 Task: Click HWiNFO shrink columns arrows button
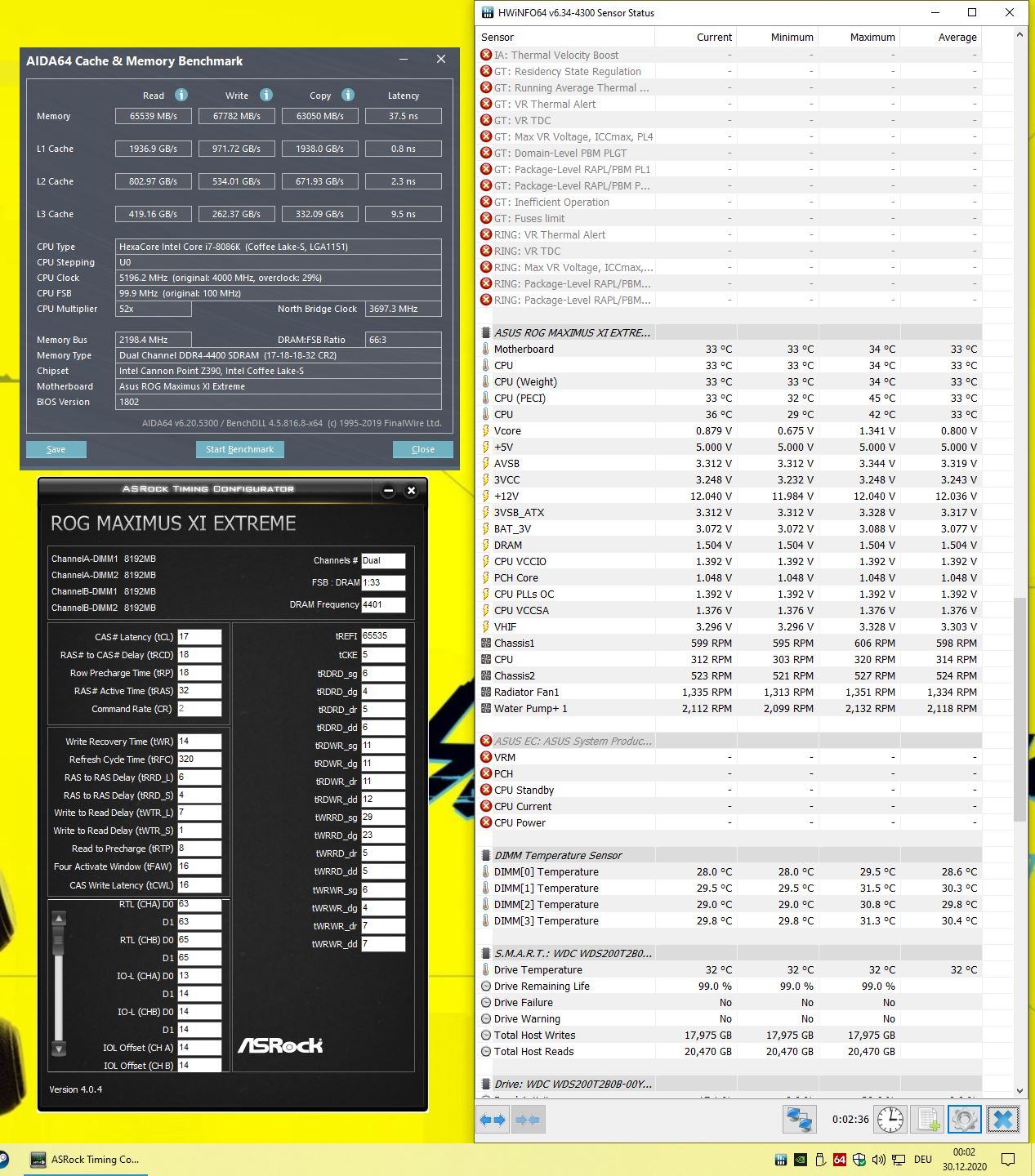tap(528, 1120)
